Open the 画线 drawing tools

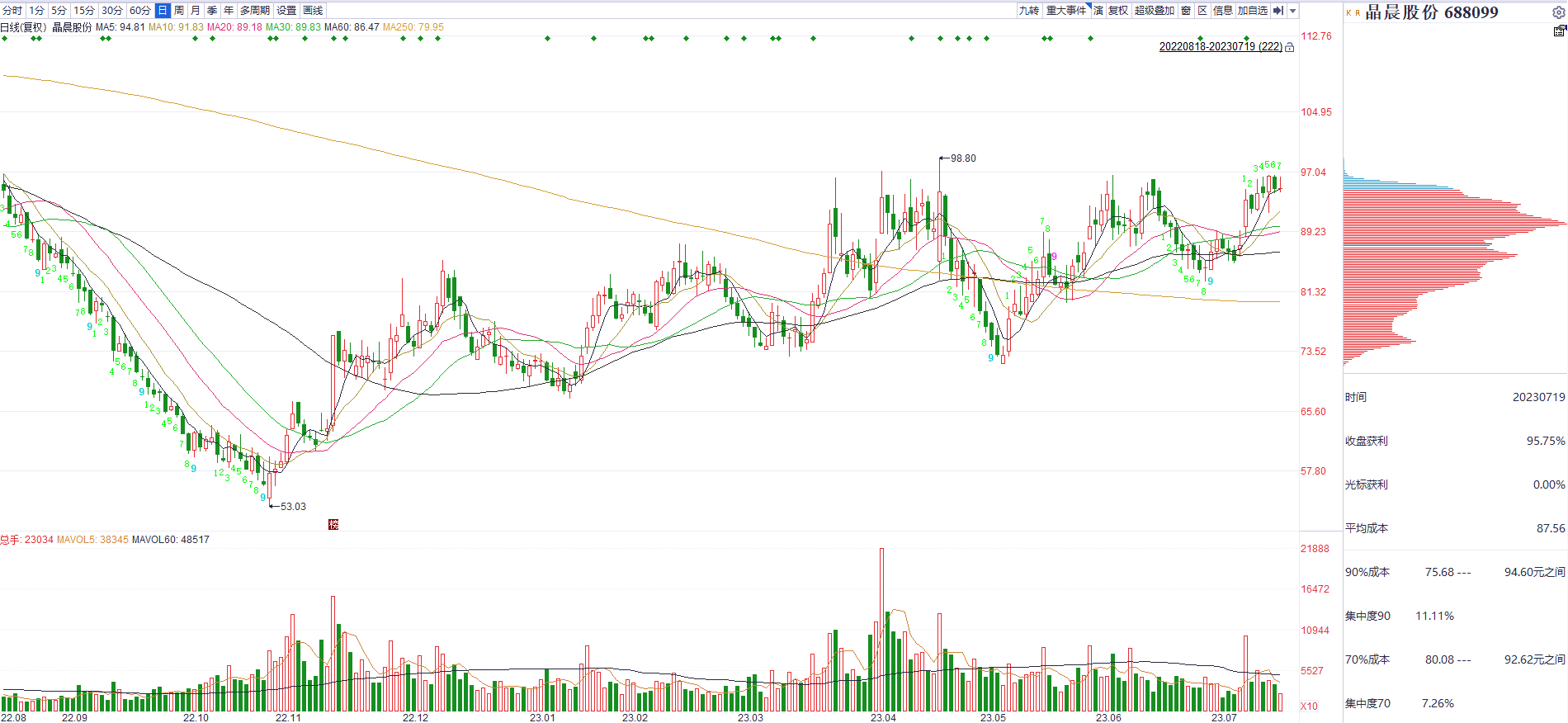pyautogui.click(x=314, y=11)
